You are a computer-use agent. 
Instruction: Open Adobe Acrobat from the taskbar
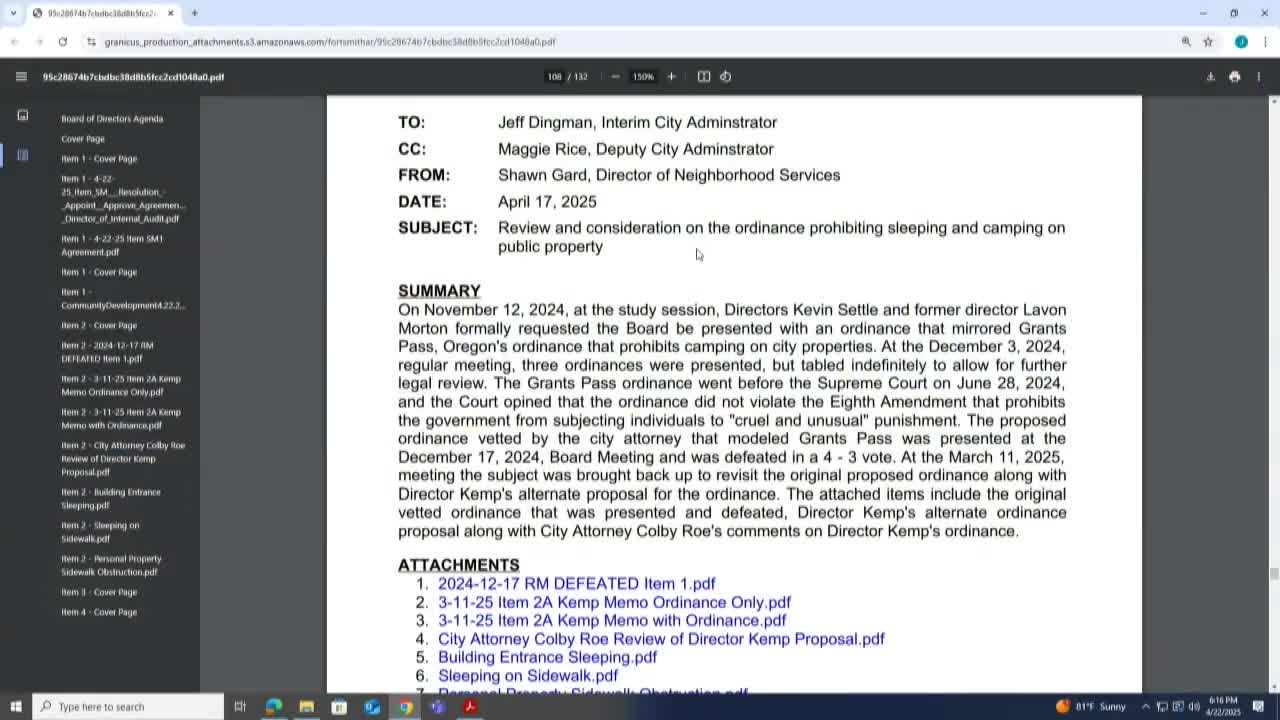coord(470,707)
